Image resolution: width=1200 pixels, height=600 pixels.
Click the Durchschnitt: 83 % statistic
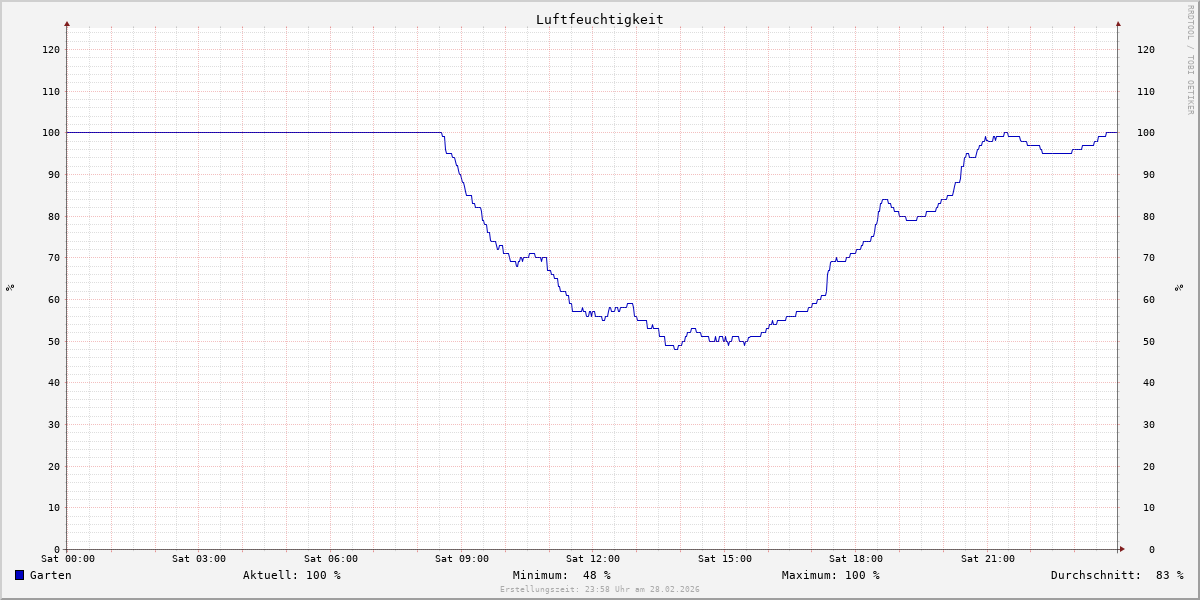[1116, 575]
